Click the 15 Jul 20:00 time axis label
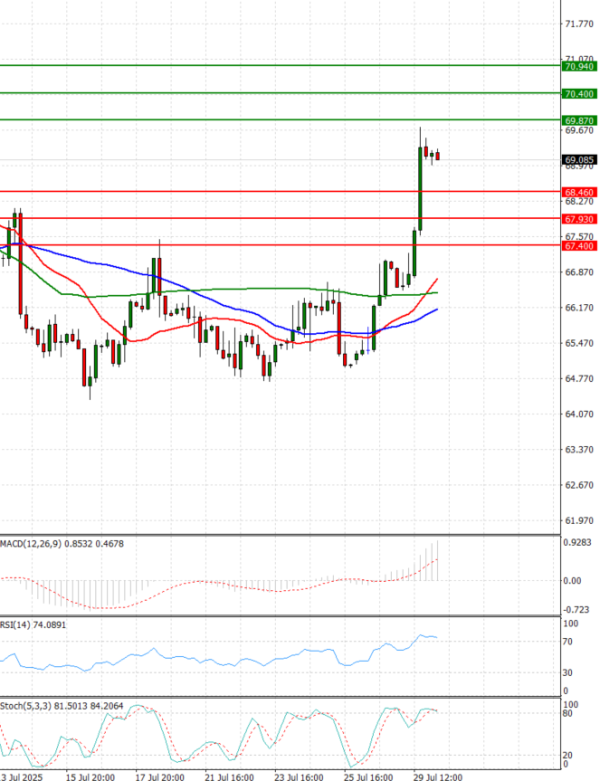 [x=90, y=777]
